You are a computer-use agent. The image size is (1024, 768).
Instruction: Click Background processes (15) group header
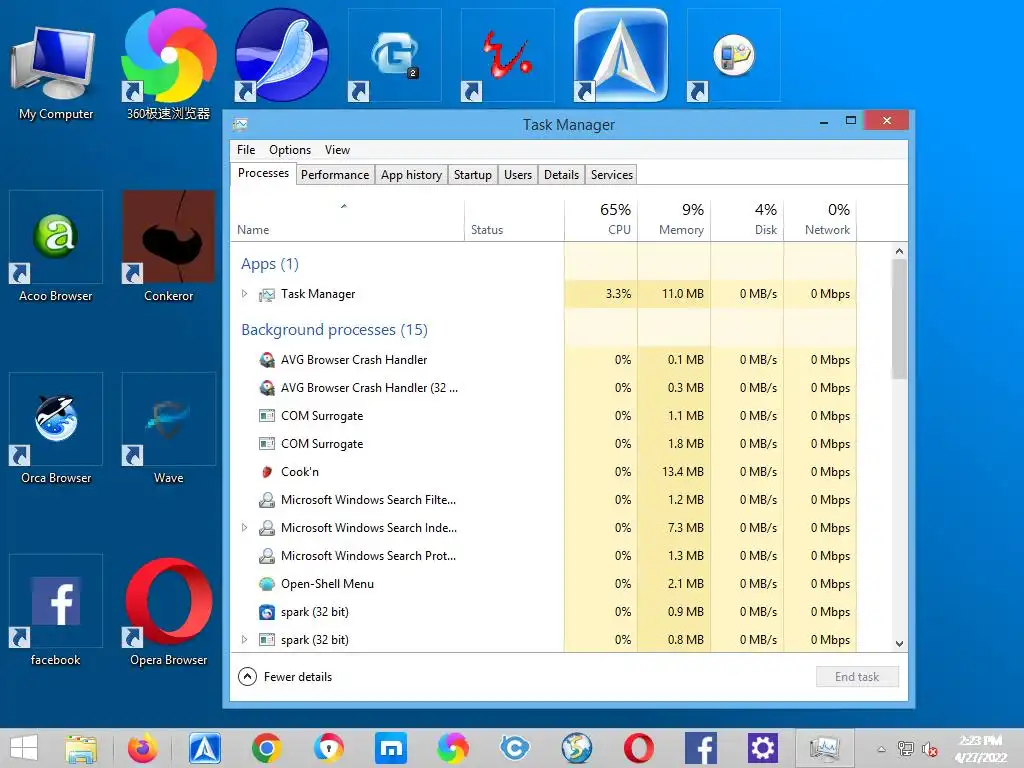[334, 330]
